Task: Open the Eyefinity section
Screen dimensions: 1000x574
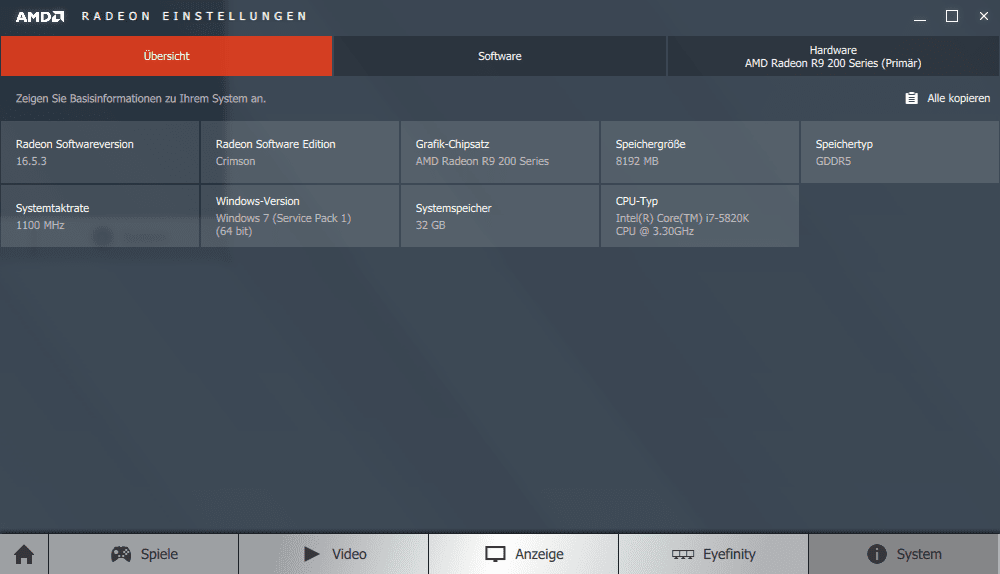Action: click(714, 554)
